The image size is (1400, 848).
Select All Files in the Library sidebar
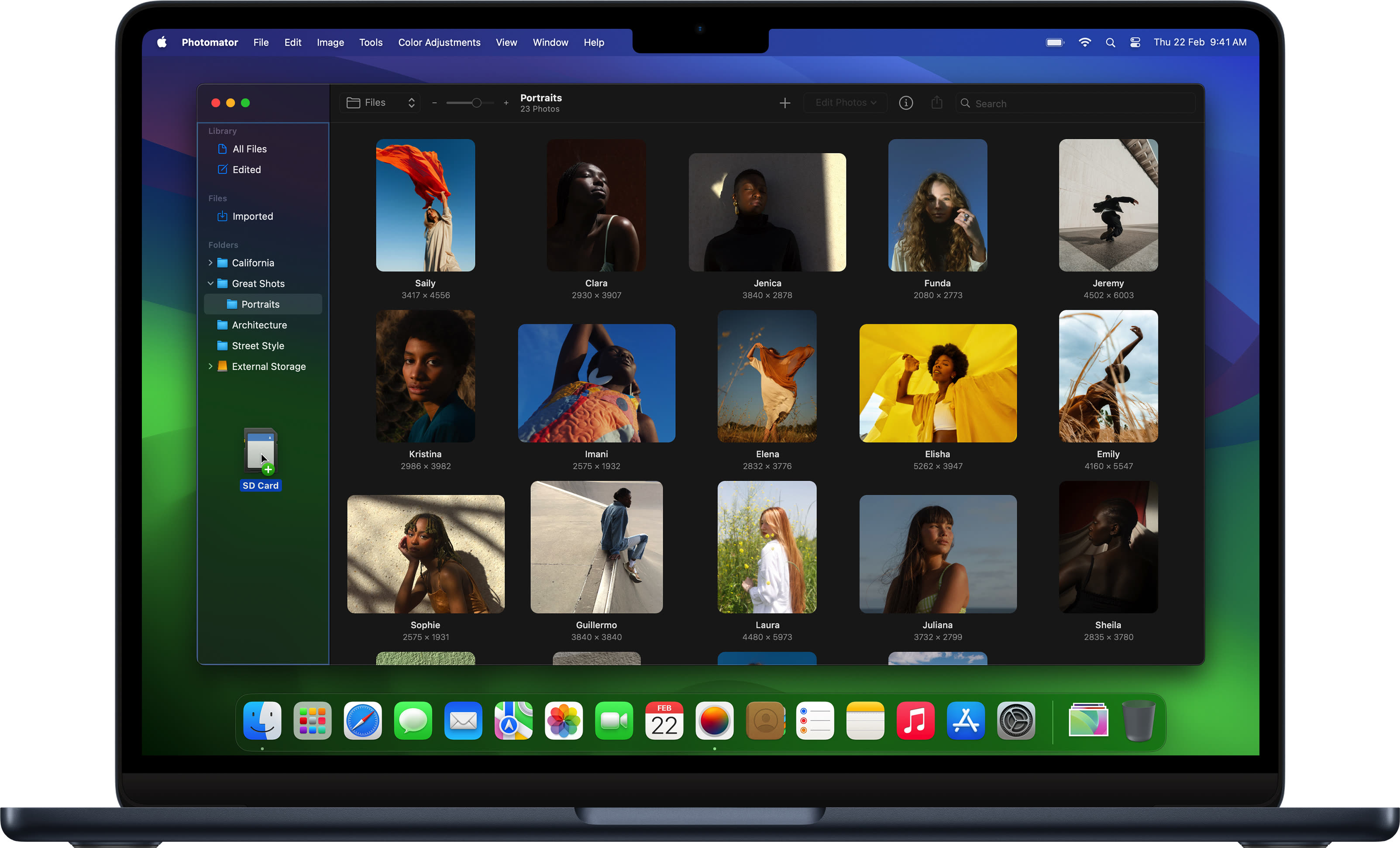pos(249,148)
